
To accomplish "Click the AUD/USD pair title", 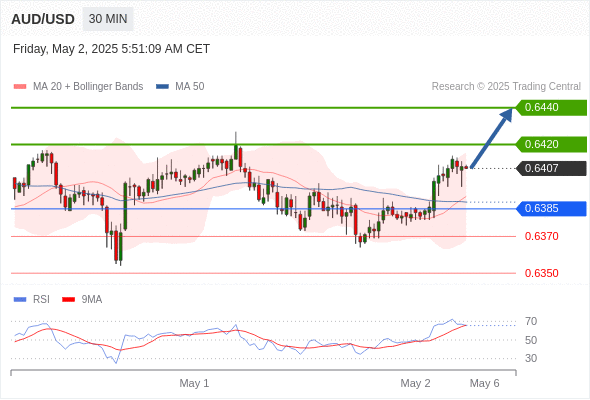I will (43, 19).
